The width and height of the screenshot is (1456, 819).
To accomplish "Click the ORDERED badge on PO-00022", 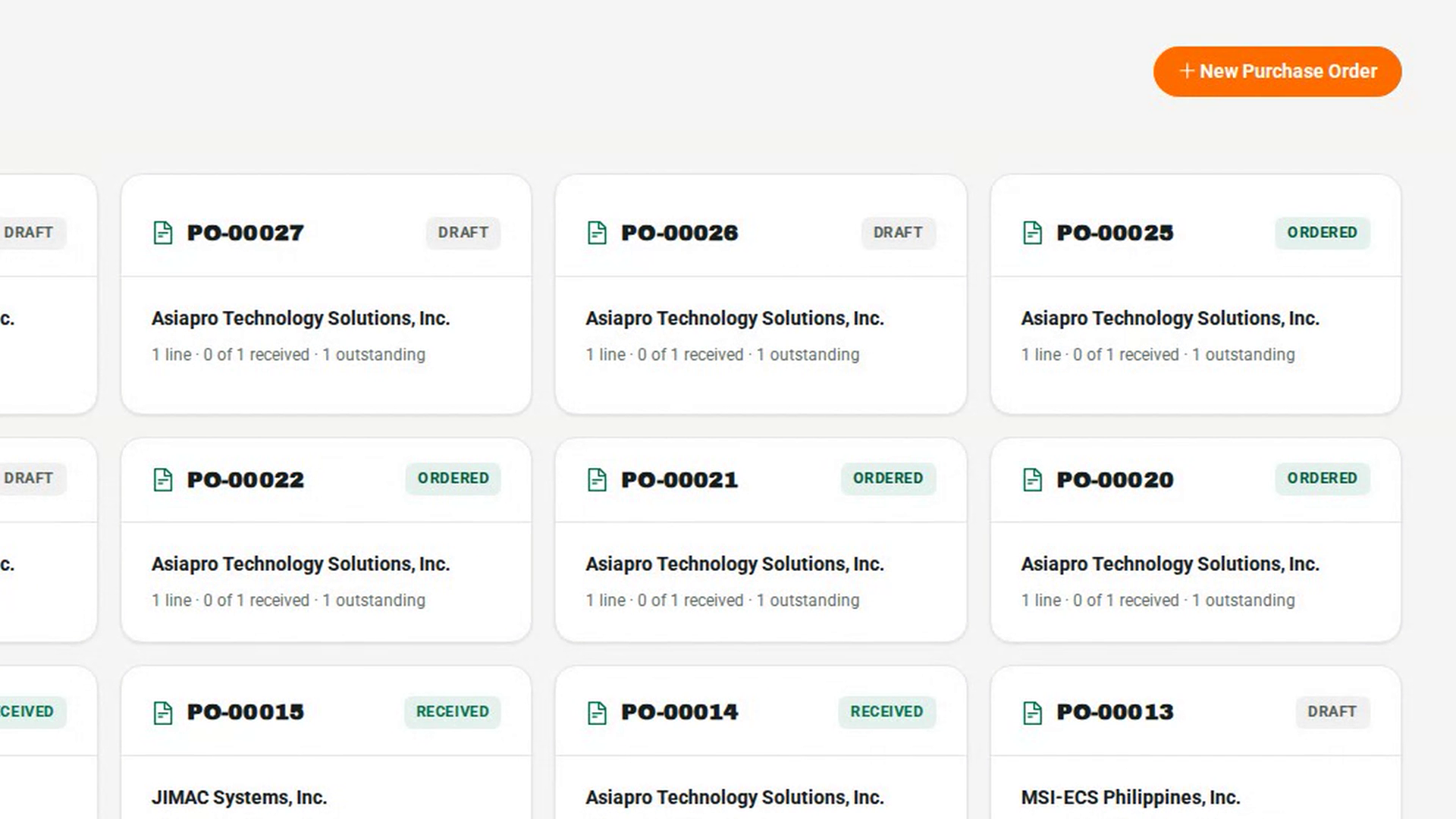I will click(453, 479).
